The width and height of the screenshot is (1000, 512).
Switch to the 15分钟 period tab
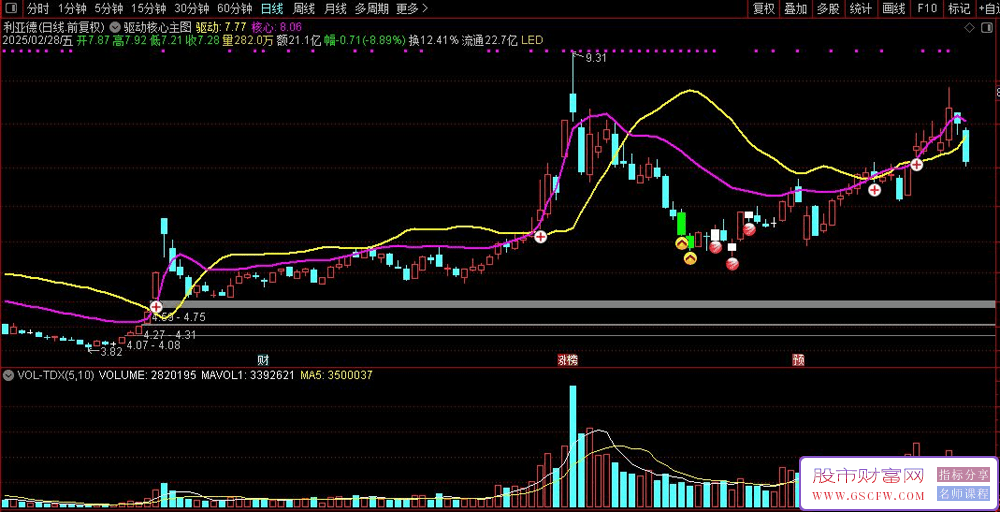click(x=149, y=8)
